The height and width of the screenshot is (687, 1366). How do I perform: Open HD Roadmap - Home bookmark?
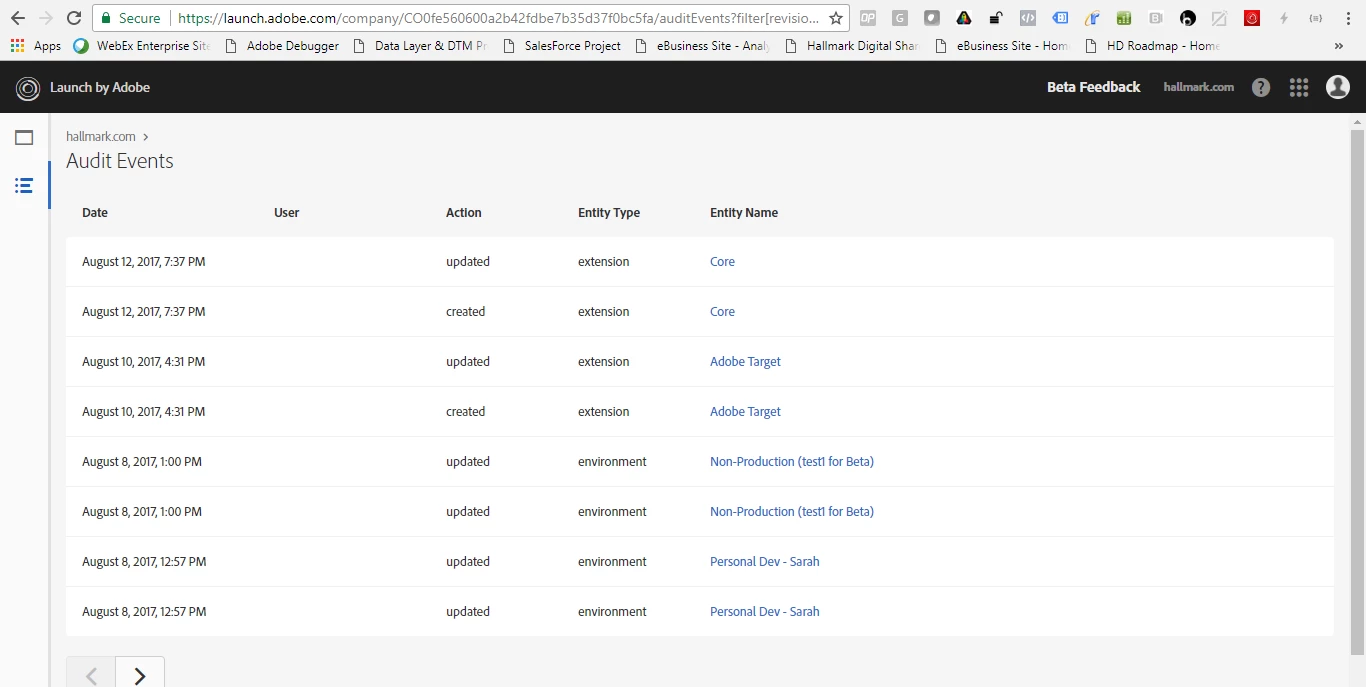coord(1153,46)
